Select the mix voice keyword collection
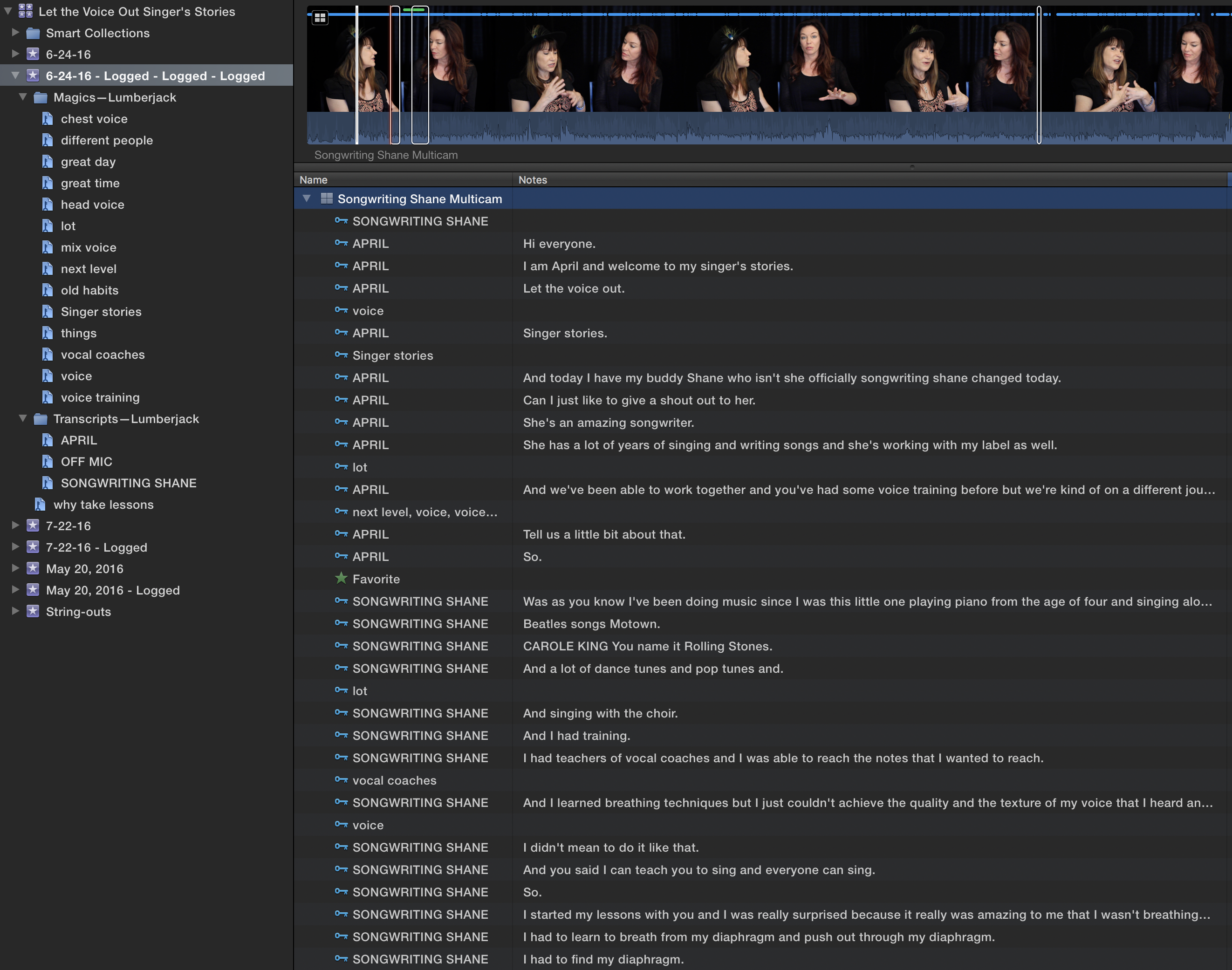This screenshot has height=970, width=1232. click(x=89, y=247)
